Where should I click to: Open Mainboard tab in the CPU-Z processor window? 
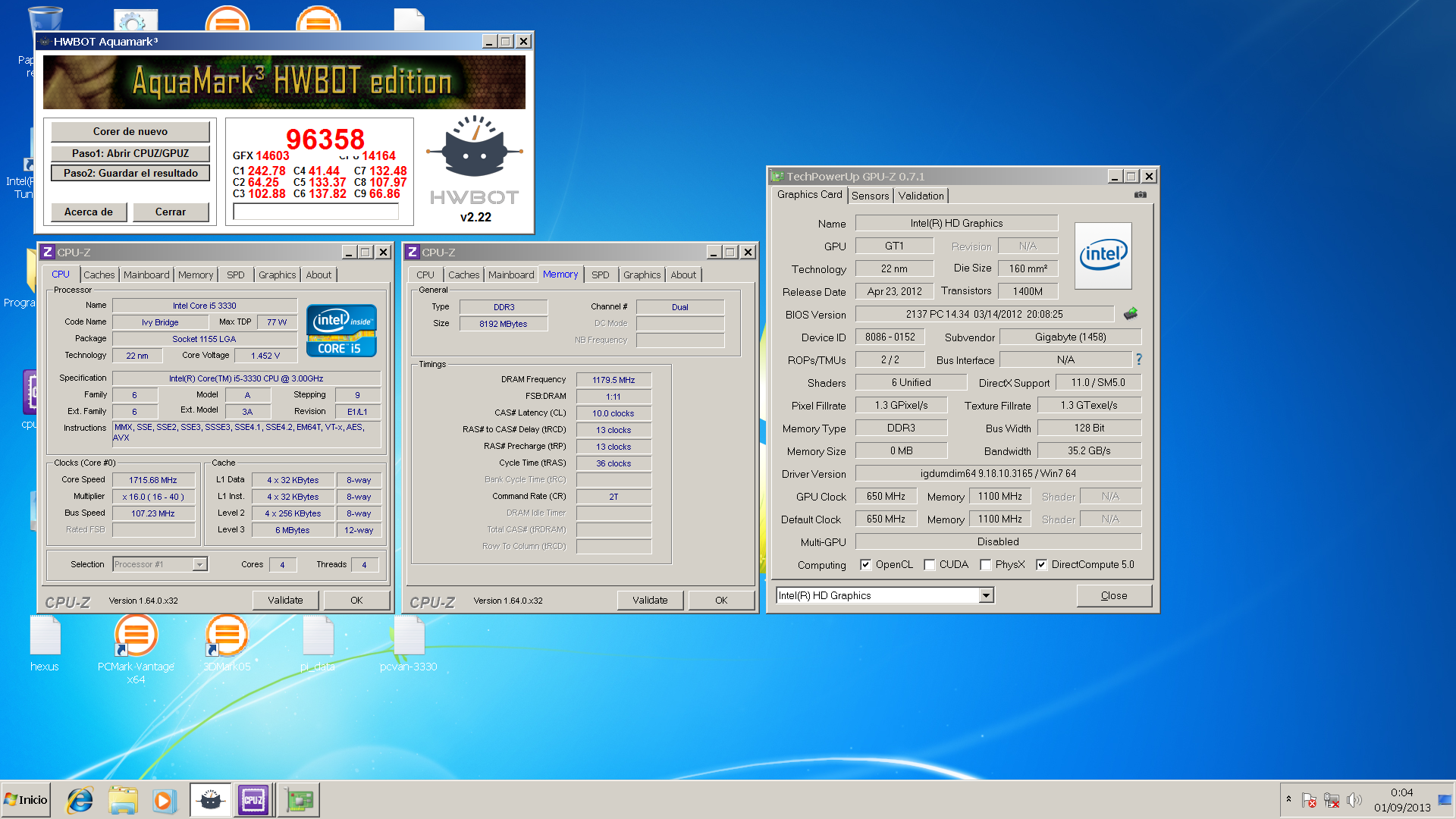[x=146, y=275]
